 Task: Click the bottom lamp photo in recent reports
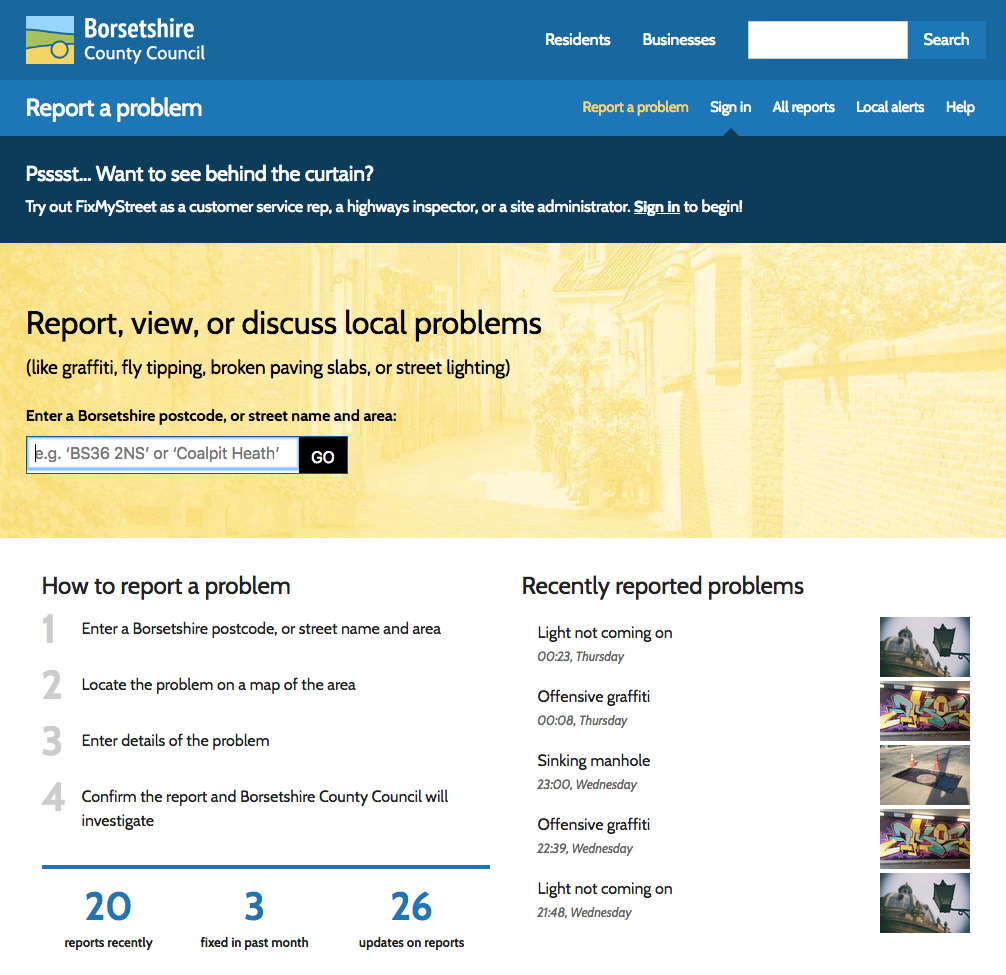tap(924, 903)
